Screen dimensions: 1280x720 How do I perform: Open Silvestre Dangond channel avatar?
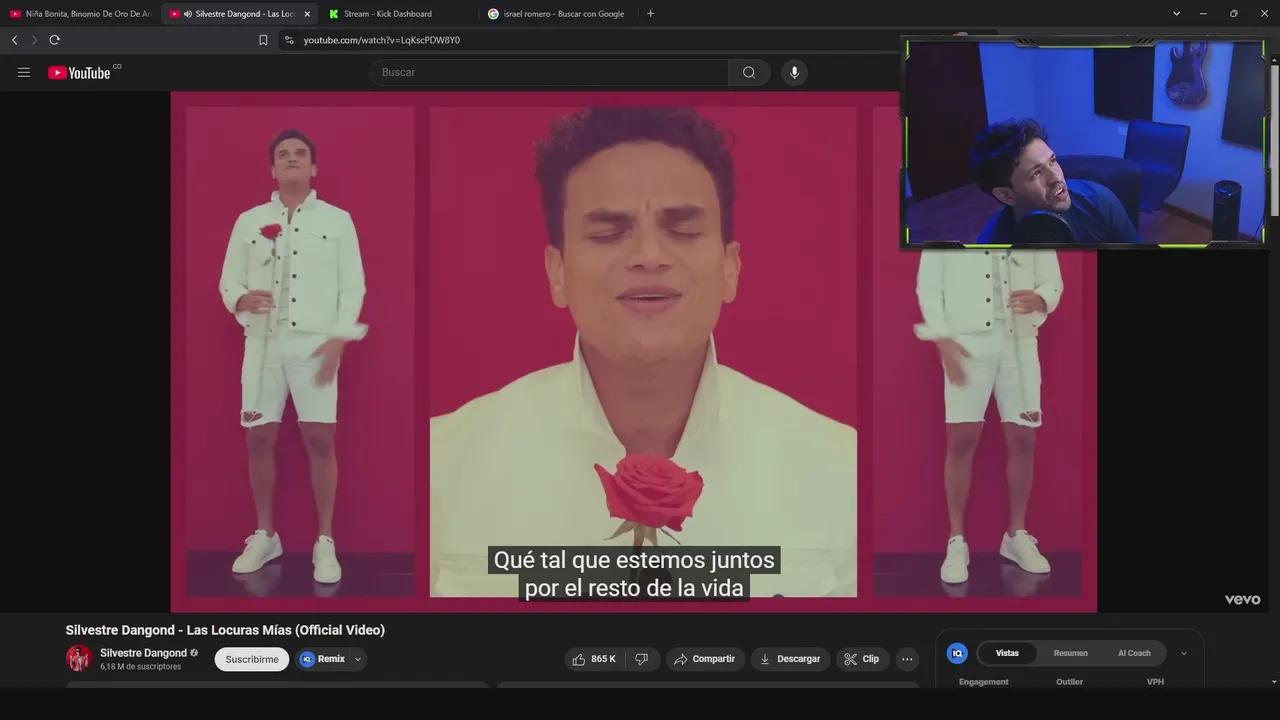[x=79, y=658]
